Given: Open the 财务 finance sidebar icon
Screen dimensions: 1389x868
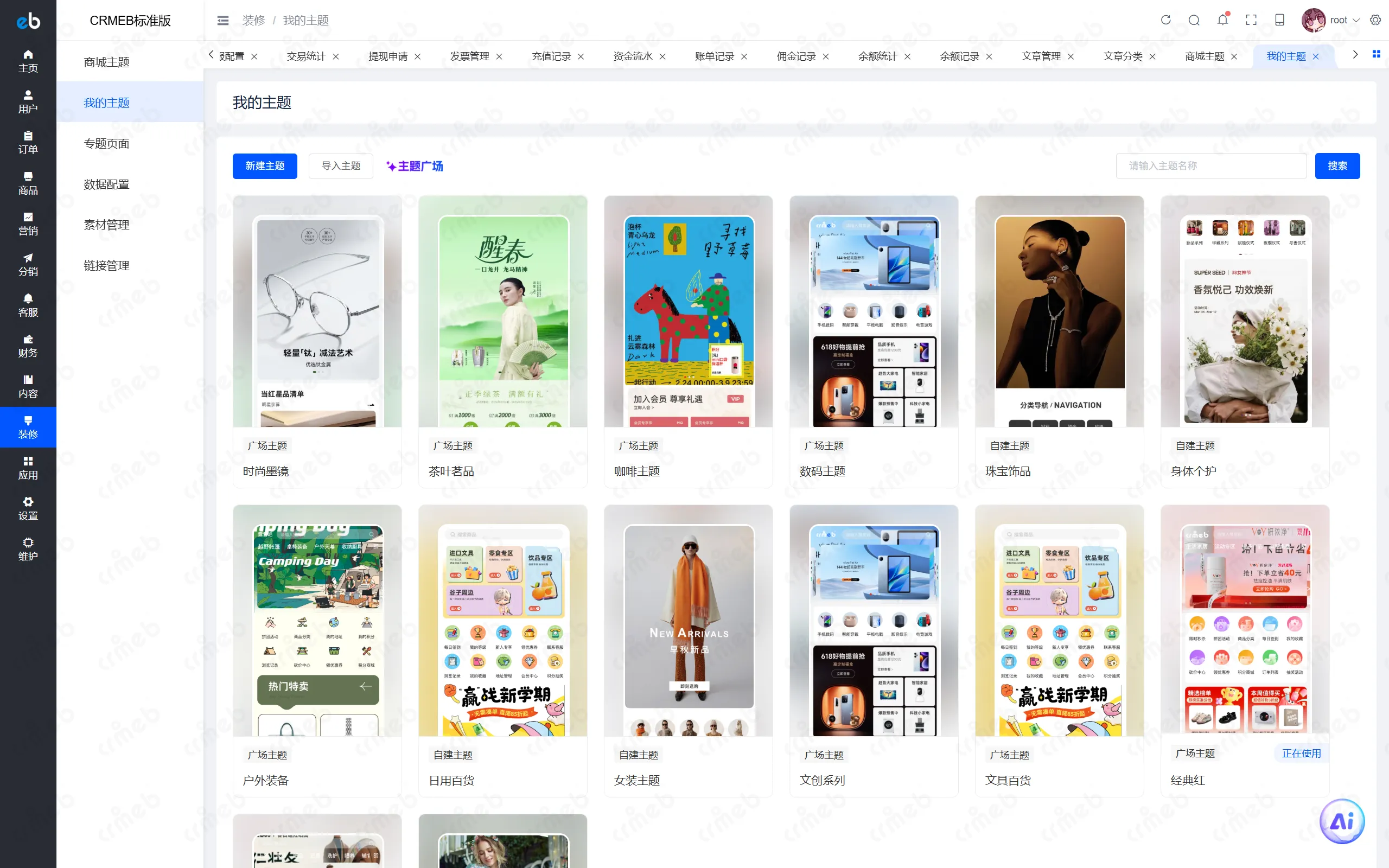Looking at the screenshot, I should click(x=28, y=346).
